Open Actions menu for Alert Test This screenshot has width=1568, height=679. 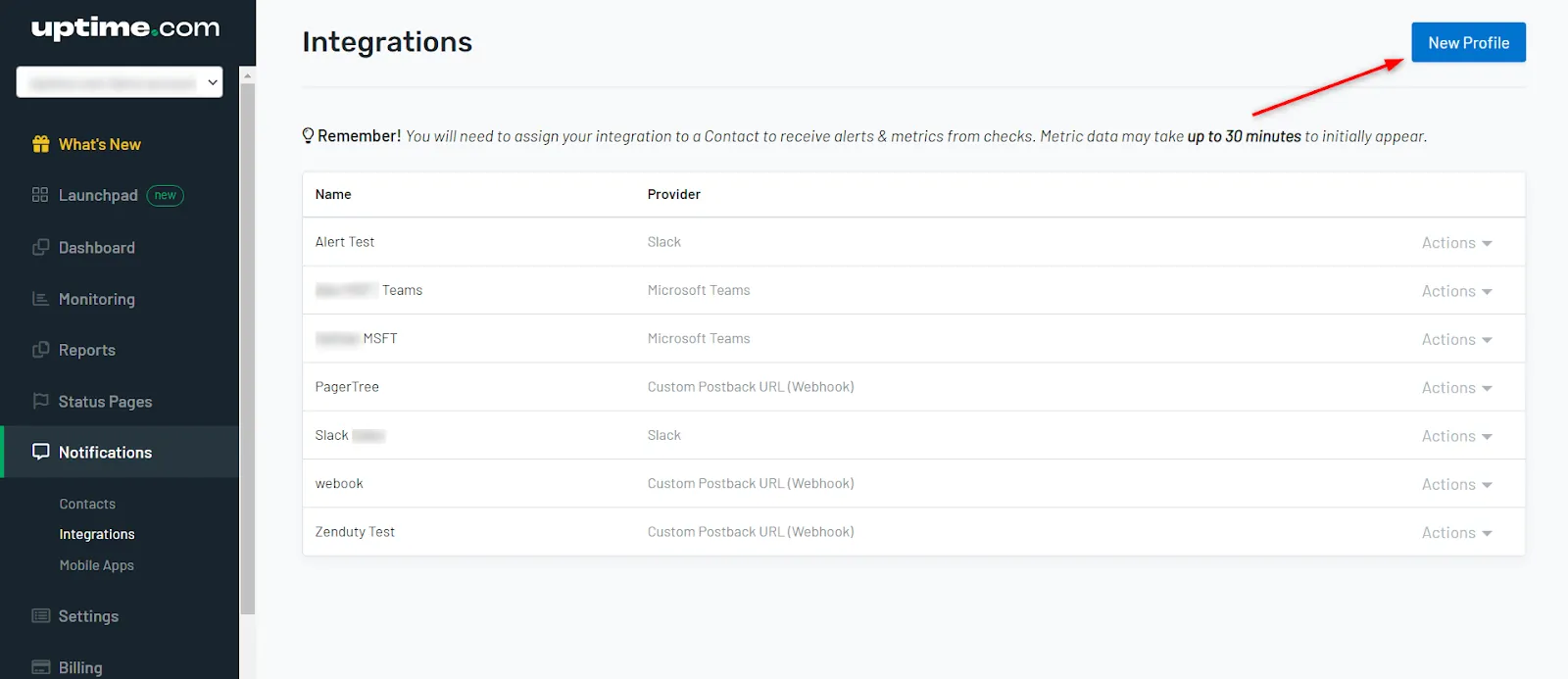click(1456, 243)
